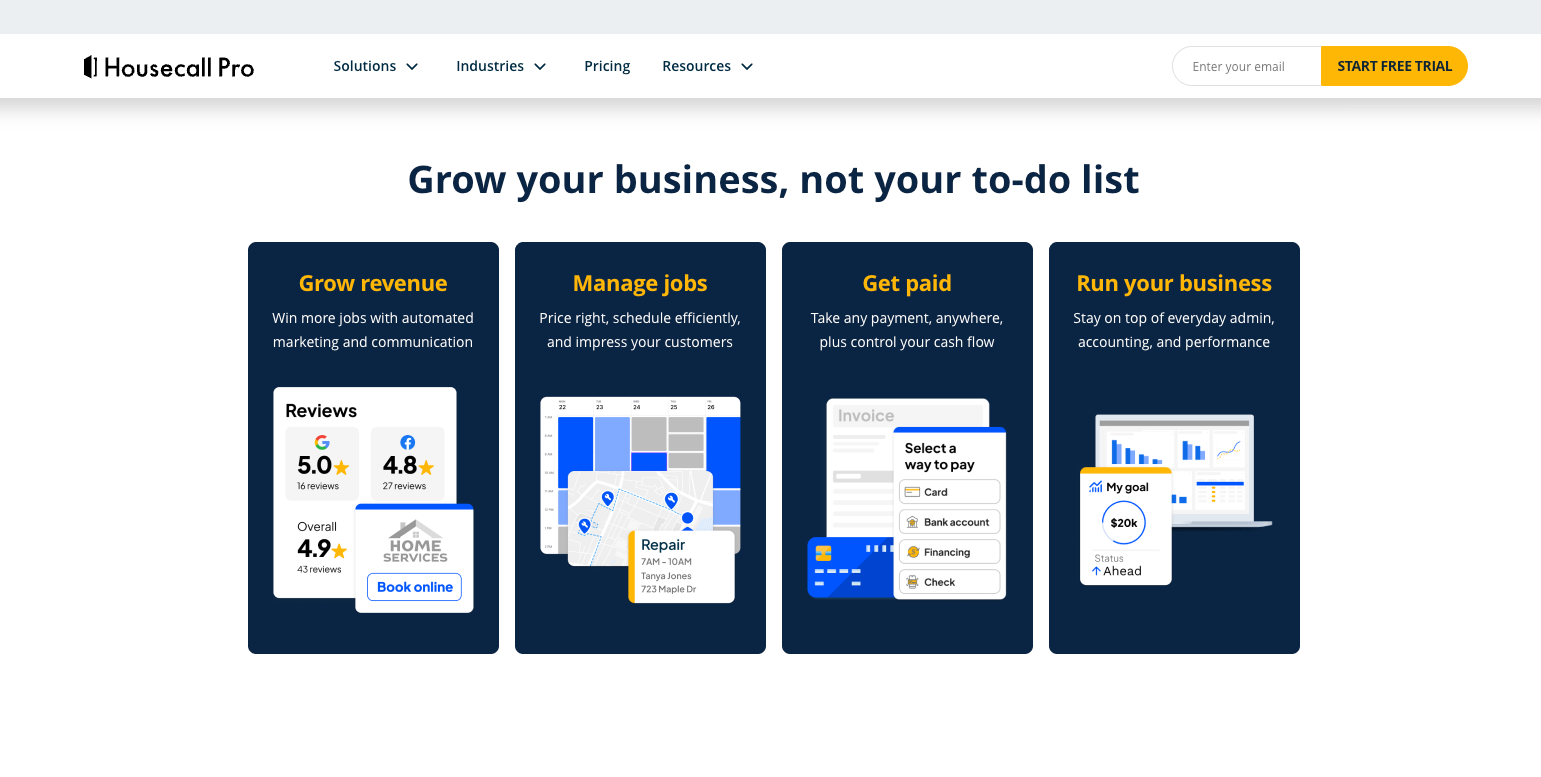Open the Manage jobs heading
Screen dimensions: 1541x777
(x=640, y=283)
